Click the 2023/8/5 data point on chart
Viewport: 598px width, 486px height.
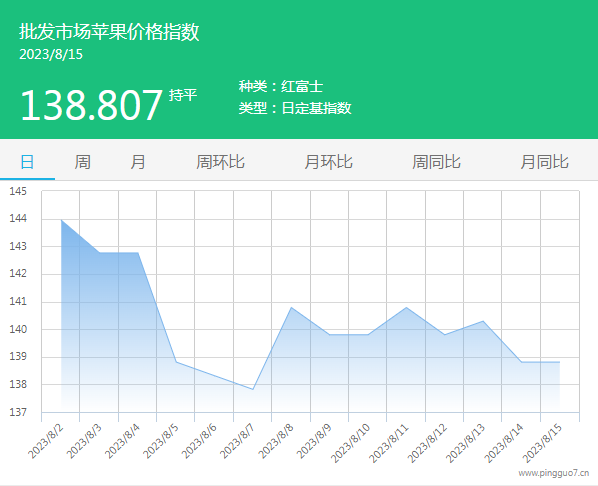pyautogui.click(x=176, y=362)
